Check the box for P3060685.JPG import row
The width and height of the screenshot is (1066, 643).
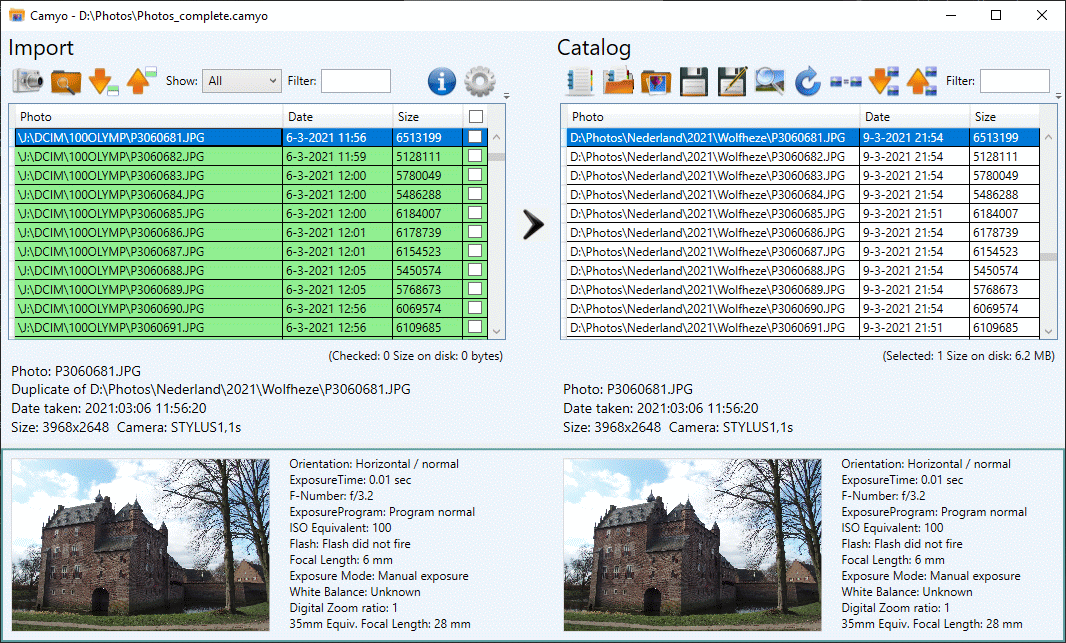(x=476, y=213)
